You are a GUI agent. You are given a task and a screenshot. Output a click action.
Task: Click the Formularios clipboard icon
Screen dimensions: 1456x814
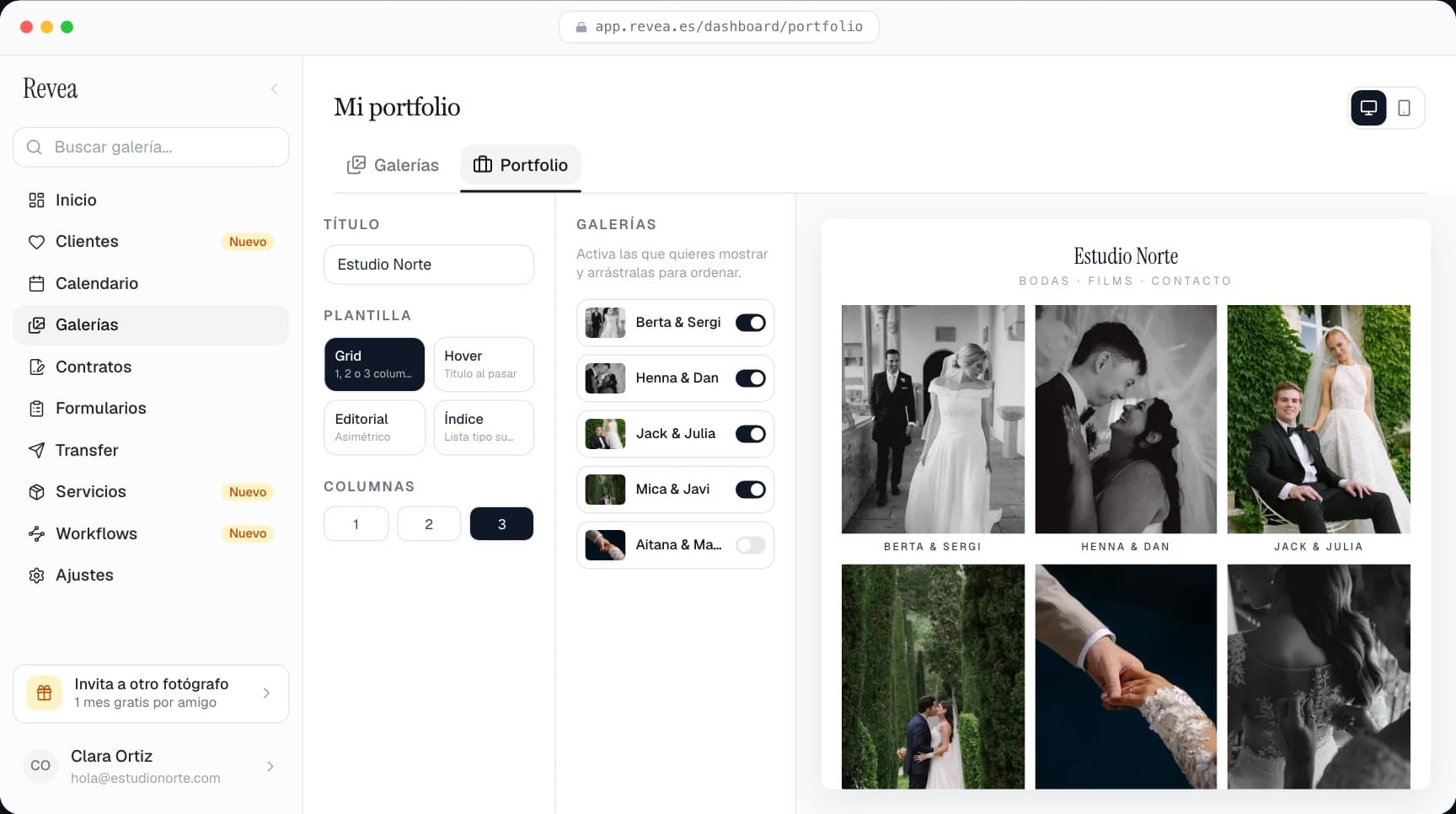(36, 409)
